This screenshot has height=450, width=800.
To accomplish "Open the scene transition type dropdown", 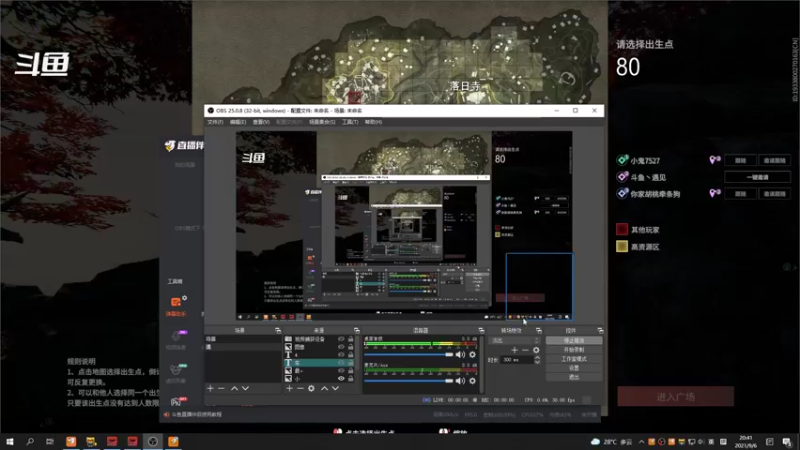I will tap(514, 340).
